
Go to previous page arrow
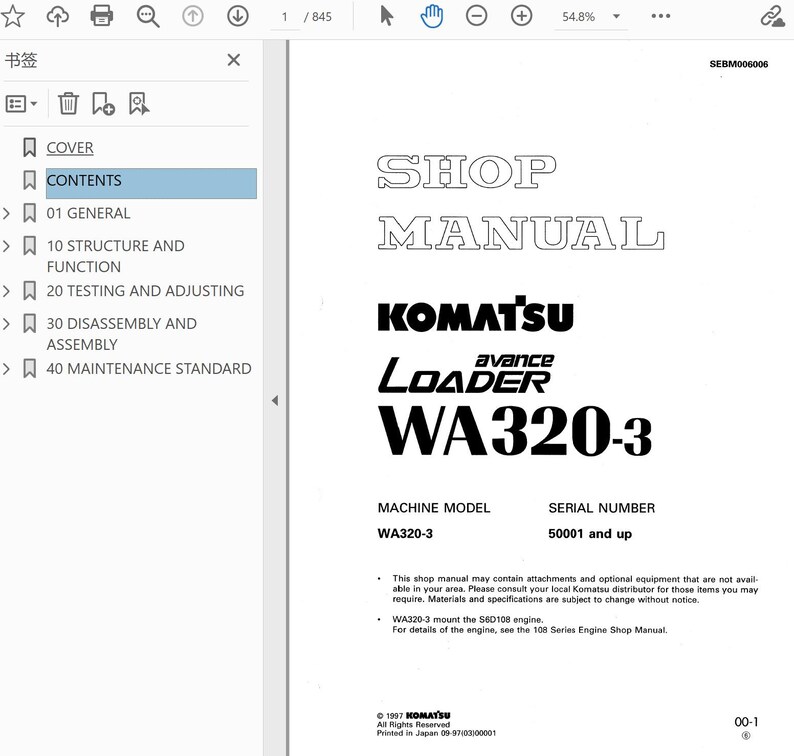click(192, 16)
